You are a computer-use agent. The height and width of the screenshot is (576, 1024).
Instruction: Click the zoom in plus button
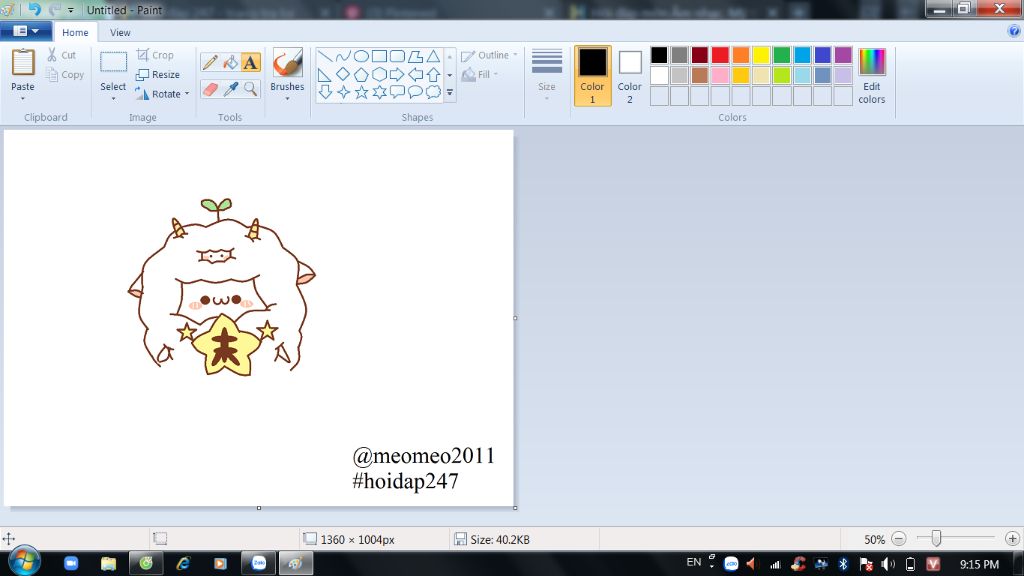tap(1012, 539)
